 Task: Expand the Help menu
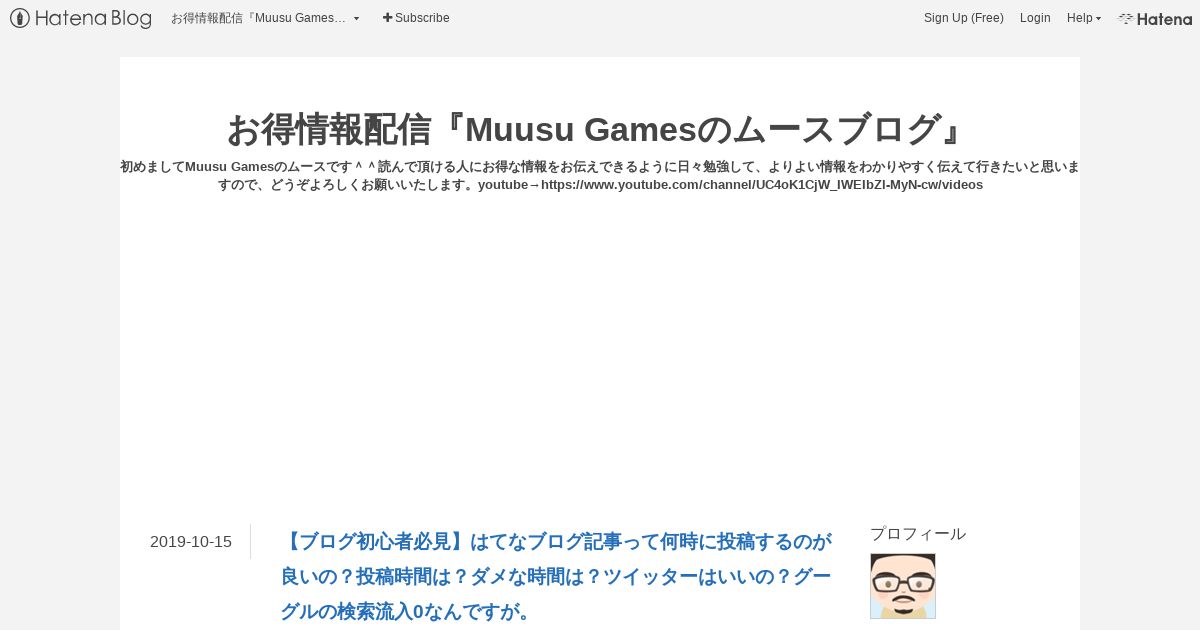click(1084, 18)
